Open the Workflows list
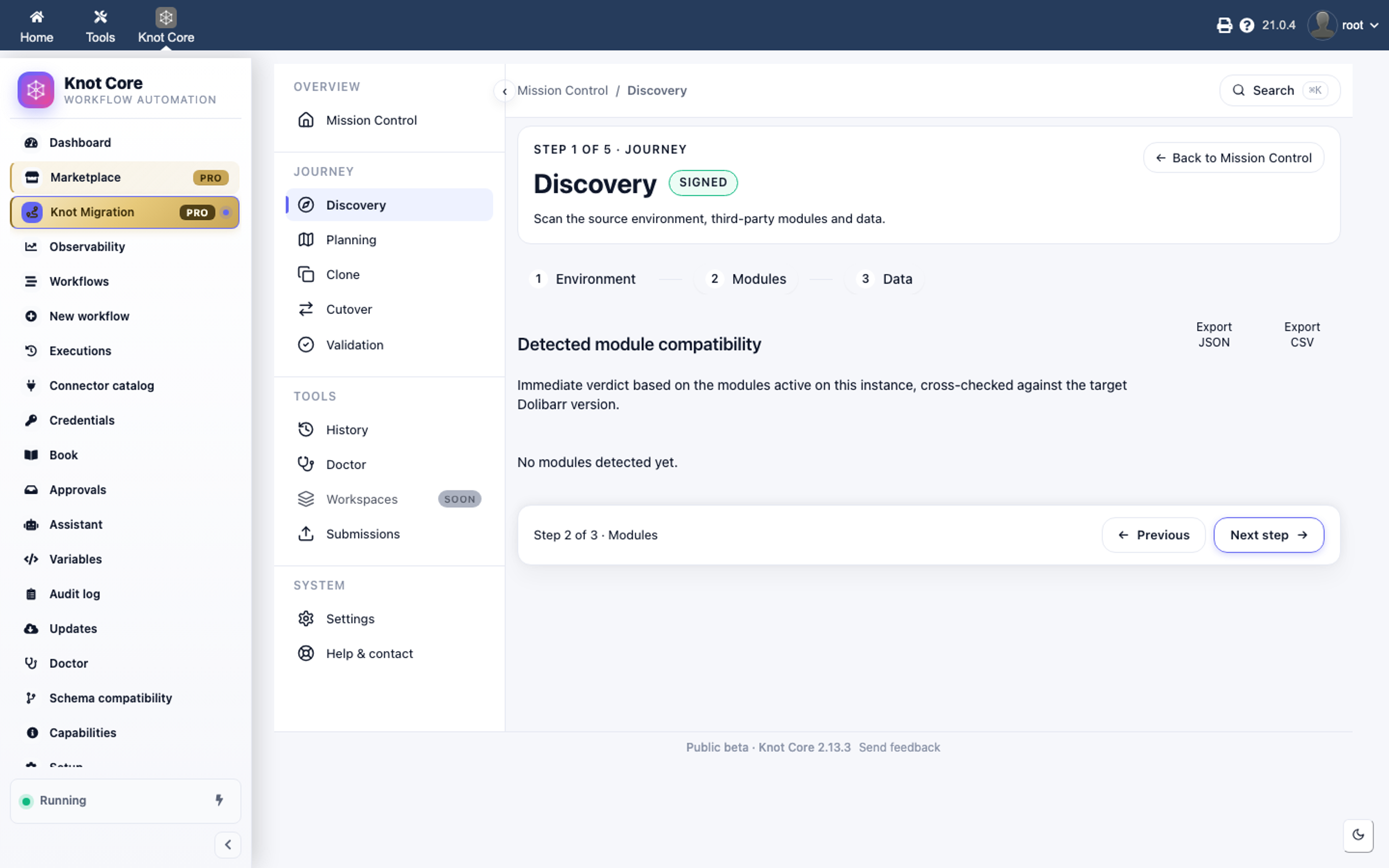Image resolution: width=1389 pixels, height=868 pixels. click(x=125, y=281)
